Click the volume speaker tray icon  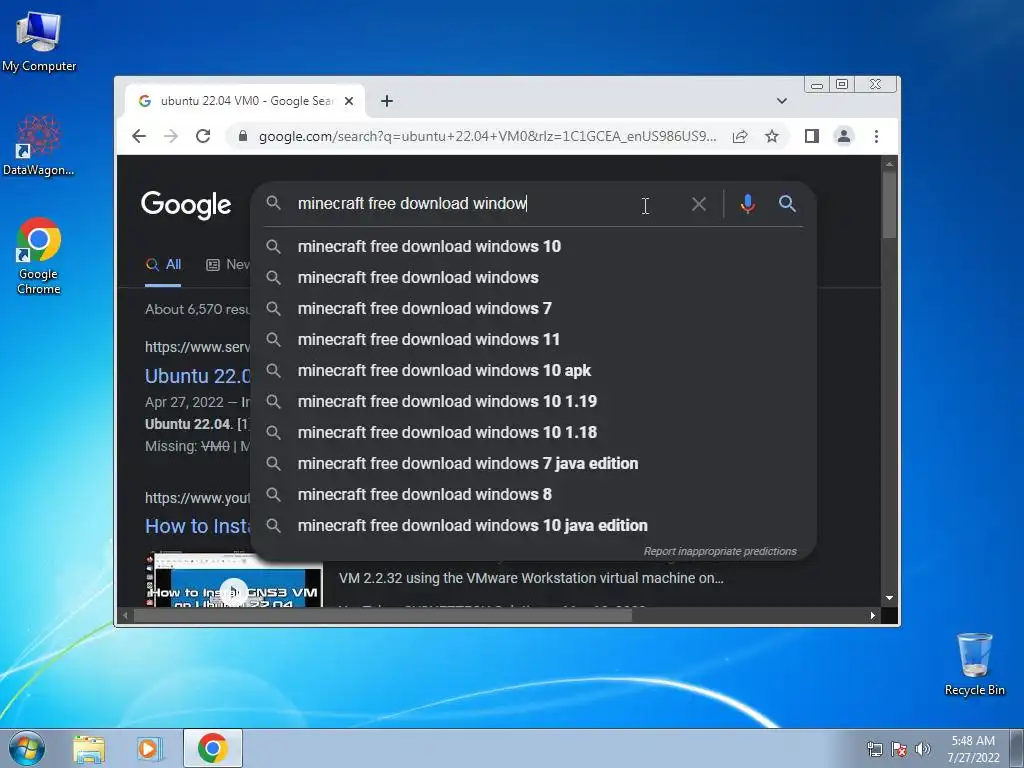923,749
